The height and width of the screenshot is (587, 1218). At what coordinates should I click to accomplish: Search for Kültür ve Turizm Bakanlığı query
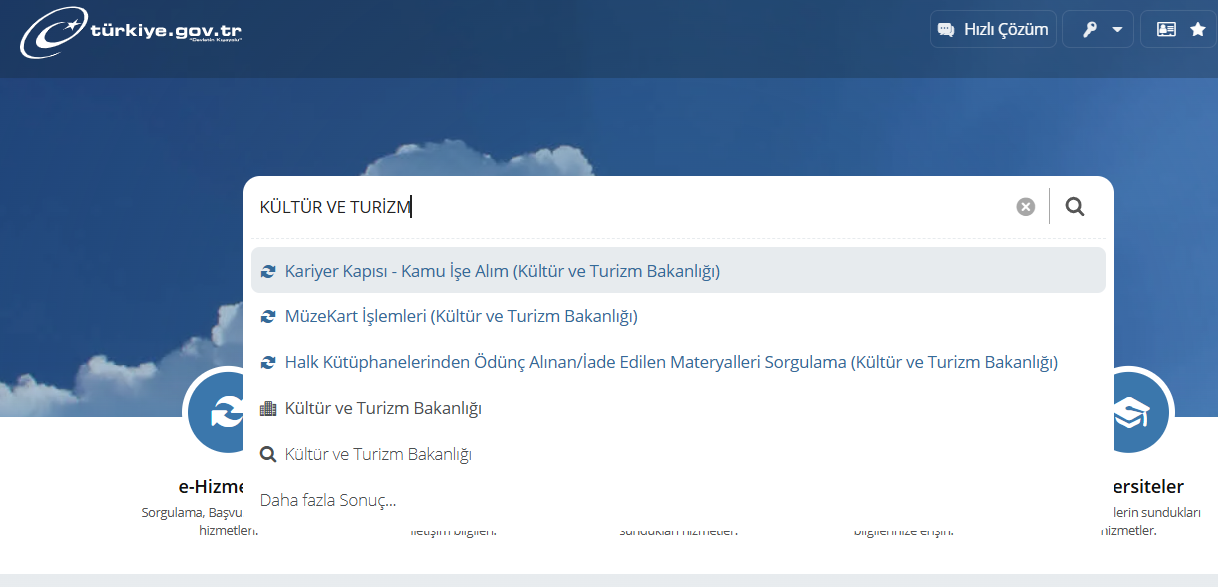(378, 454)
